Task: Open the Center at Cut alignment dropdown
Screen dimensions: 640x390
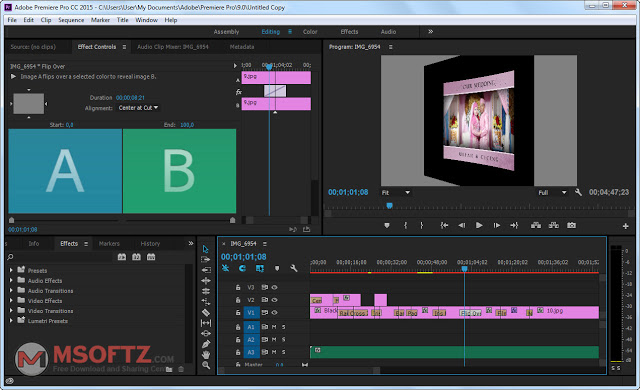Action: click(138, 108)
